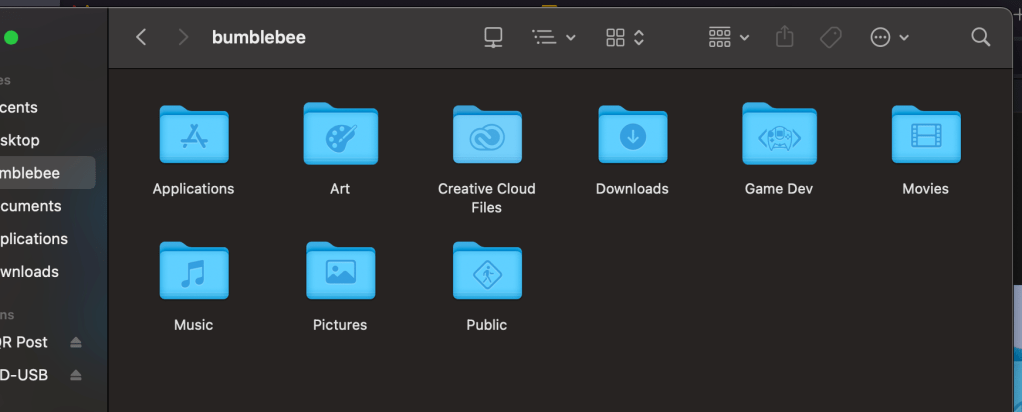Eject the USB volume in sidebar
The width and height of the screenshot is (1022, 412).
pyautogui.click(x=76, y=375)
